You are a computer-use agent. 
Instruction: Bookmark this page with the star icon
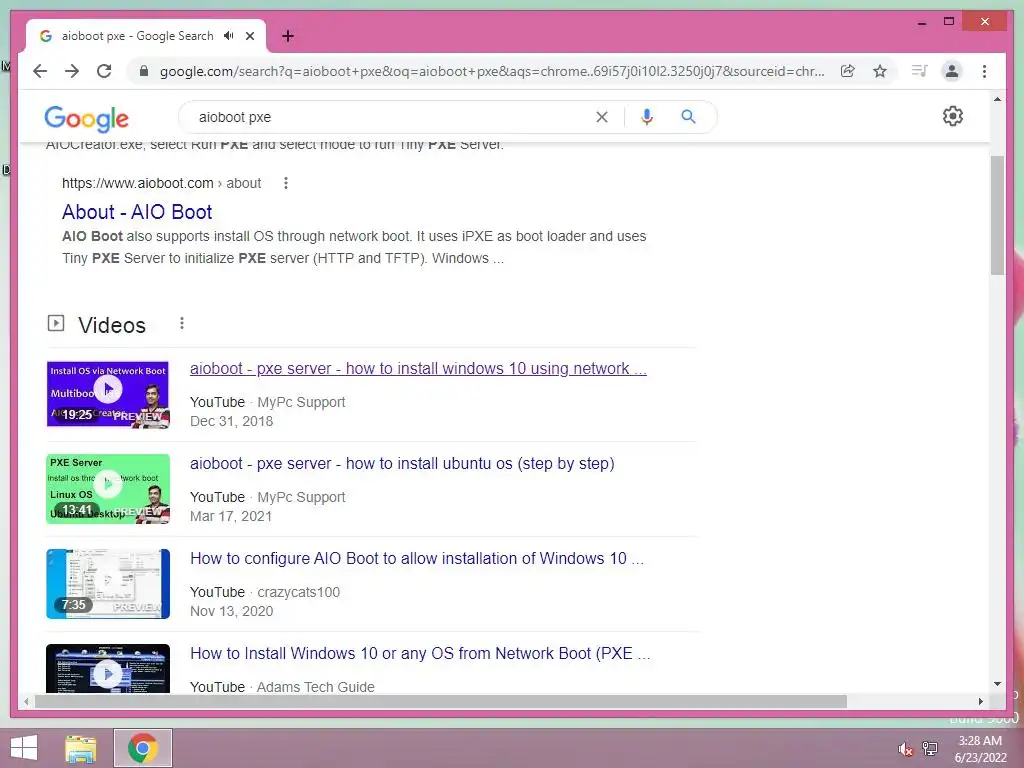[x=880, y=71]
